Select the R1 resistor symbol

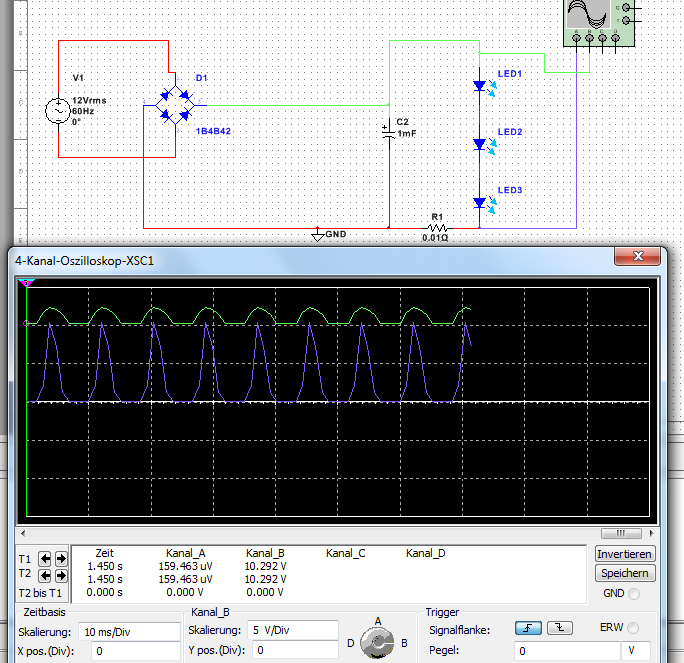pyautogui.click(x=438, y=228)
